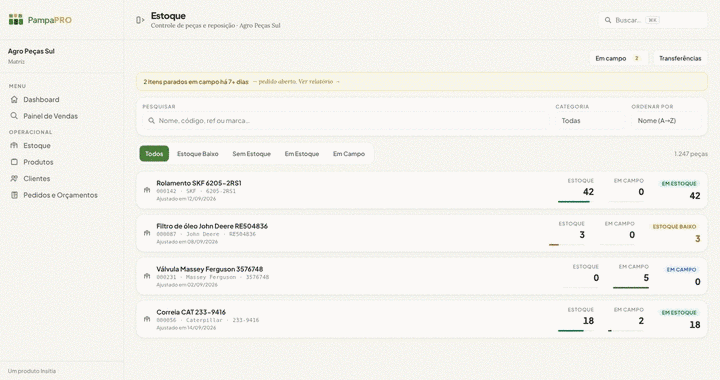
Task: Click Painel de Vendas magnifier icon
Action: click(x=14, y=116)
